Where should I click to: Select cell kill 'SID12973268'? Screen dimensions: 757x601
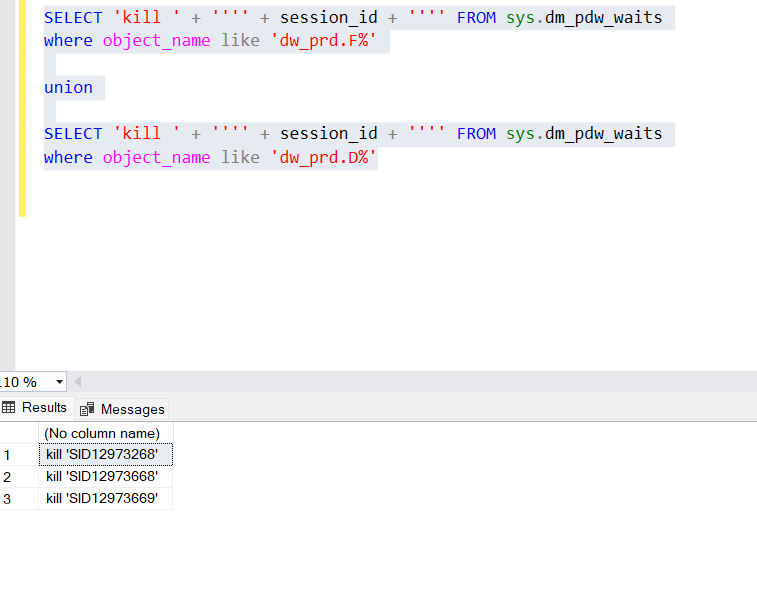105,454
